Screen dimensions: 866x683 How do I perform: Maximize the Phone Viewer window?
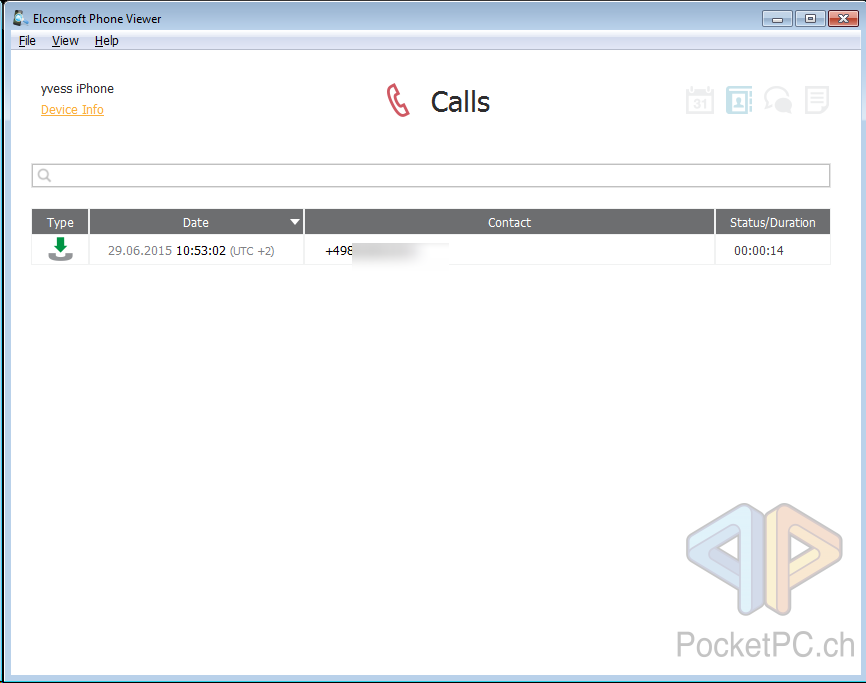click(810, 18)
